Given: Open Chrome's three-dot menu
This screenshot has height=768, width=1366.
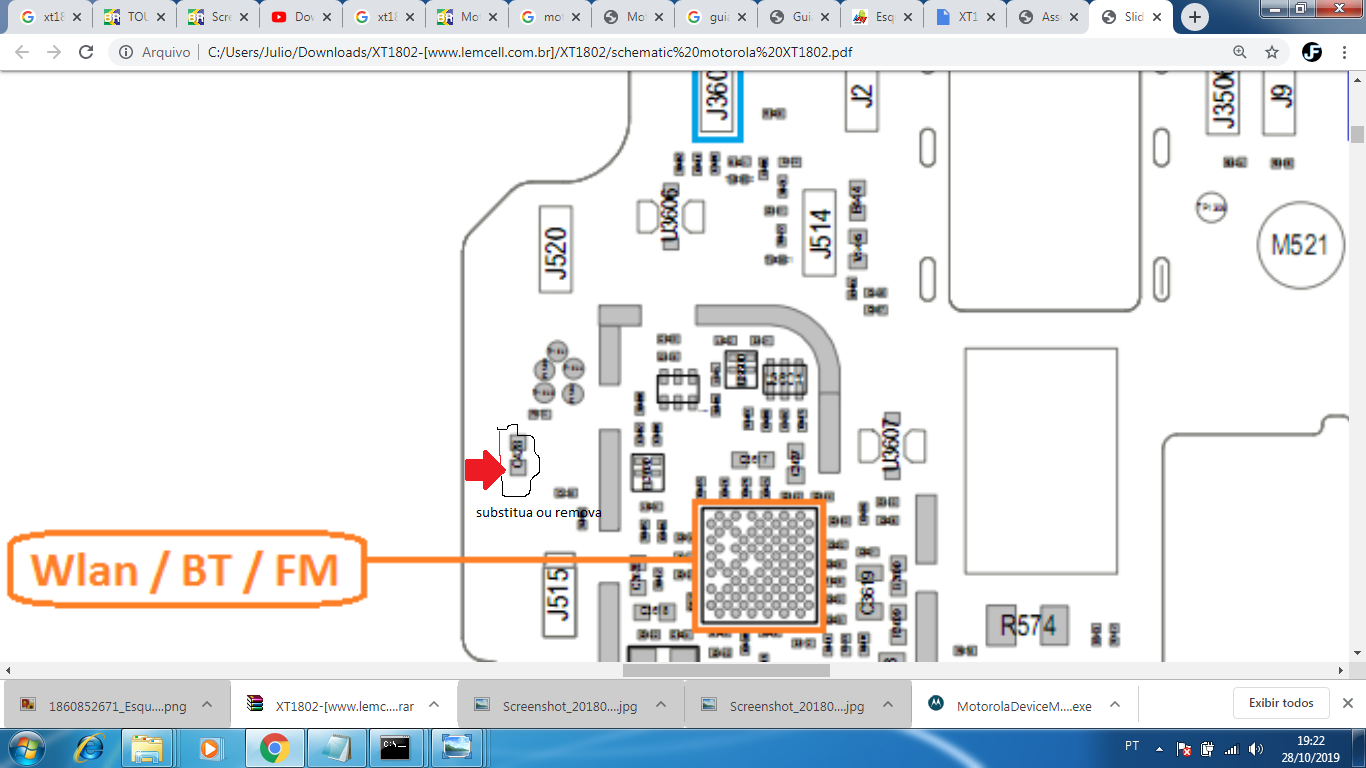Looking at the screenshot, I should click(x=1343, y=52).
